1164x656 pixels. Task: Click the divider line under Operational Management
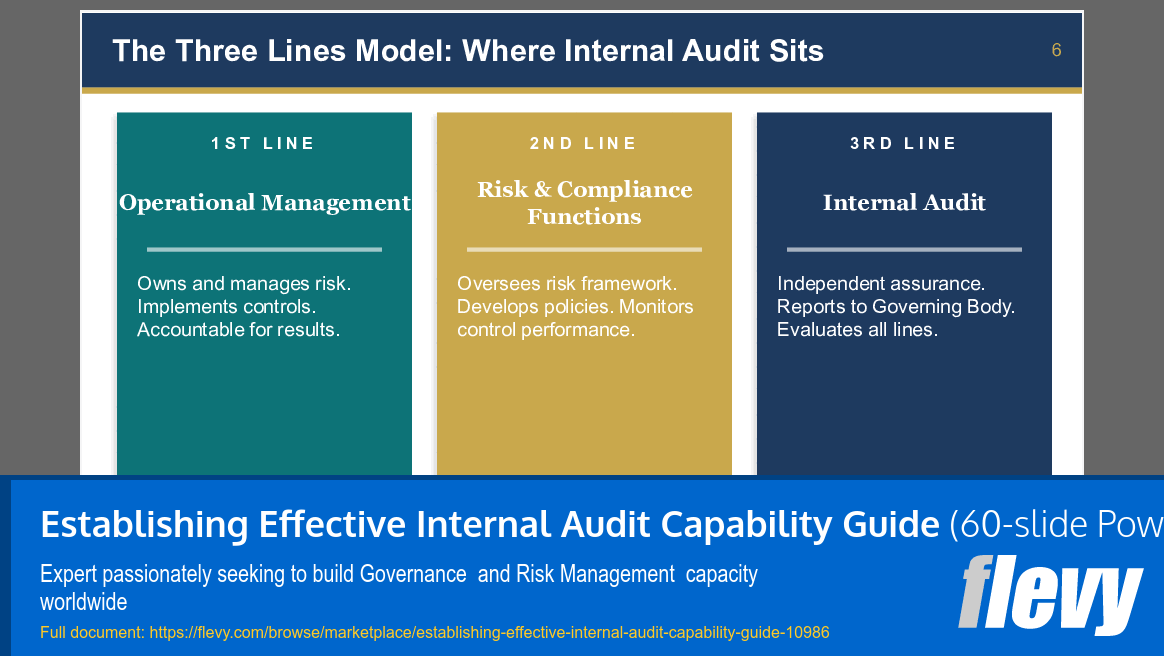[264, 248]
